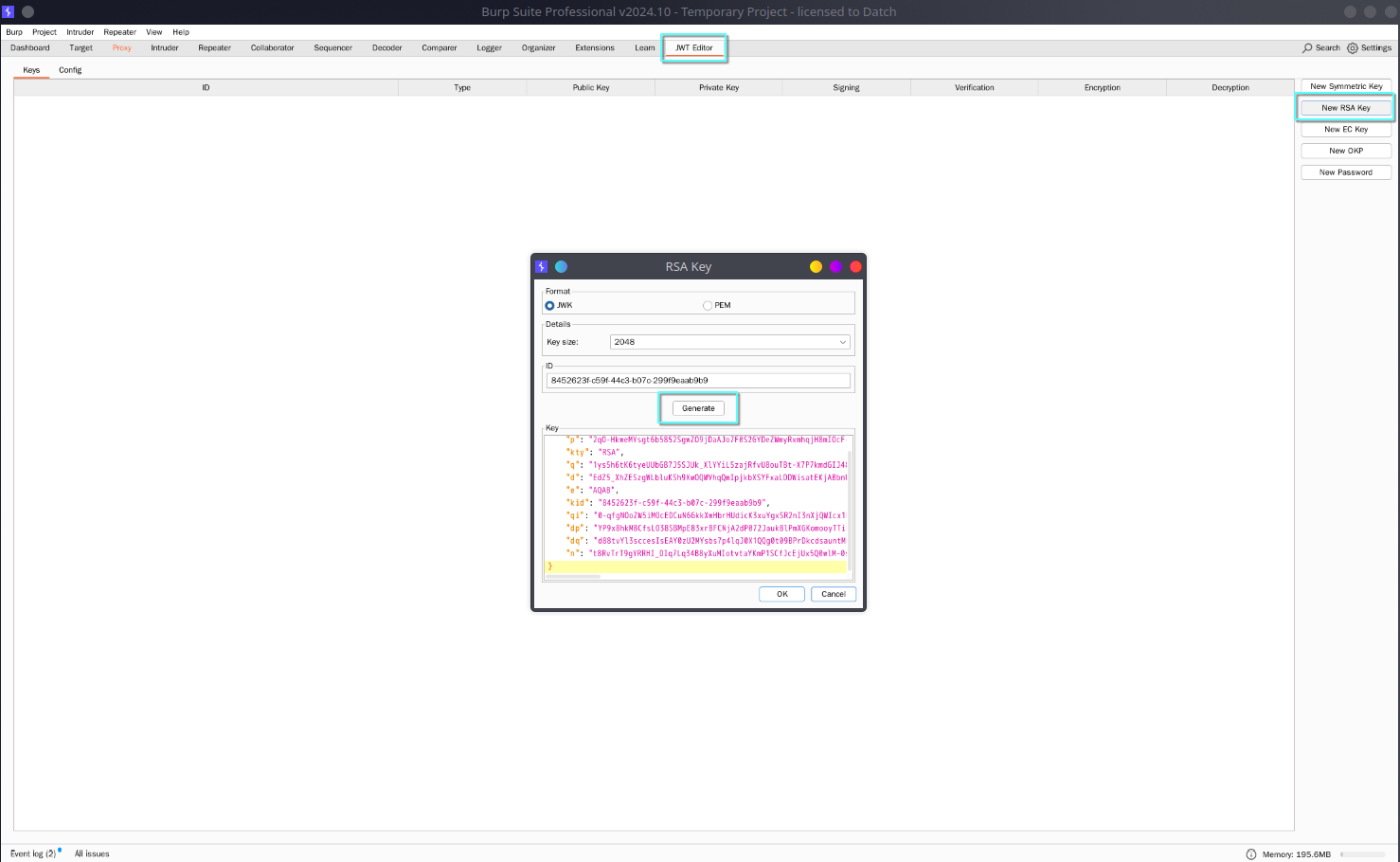
Task: Open the Help menu
Action: (x=181, y=32)
